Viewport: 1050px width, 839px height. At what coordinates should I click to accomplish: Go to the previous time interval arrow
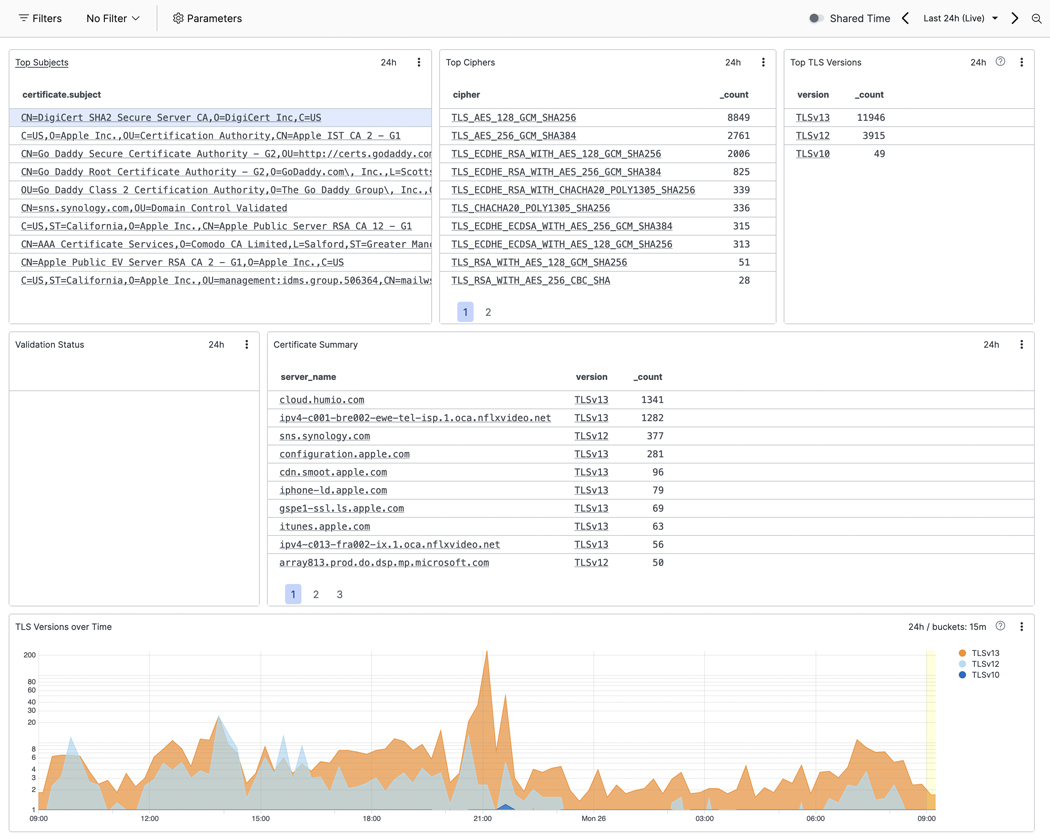[x=905, y=18]
